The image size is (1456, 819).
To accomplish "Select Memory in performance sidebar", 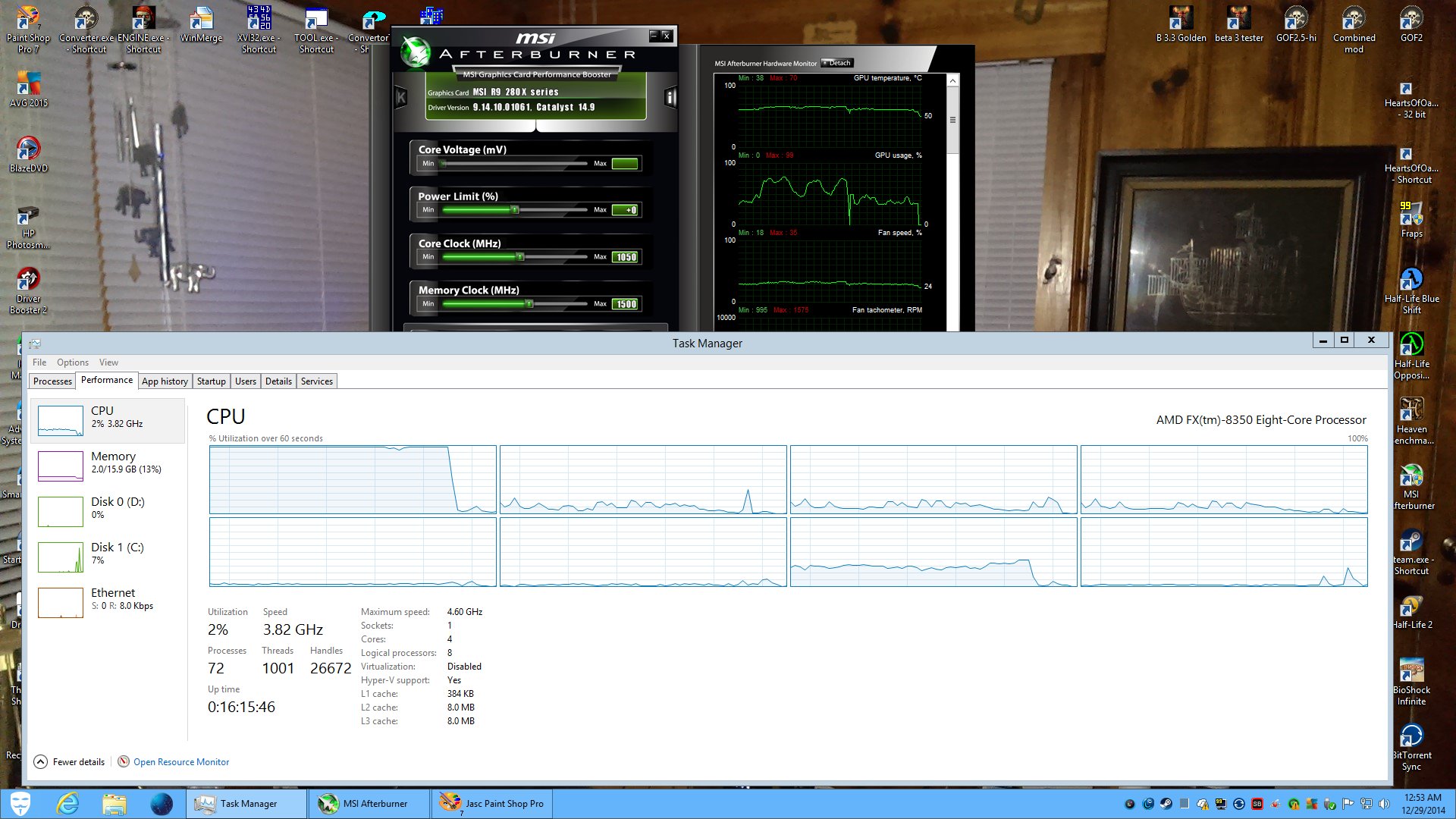I will pos(108,466).
